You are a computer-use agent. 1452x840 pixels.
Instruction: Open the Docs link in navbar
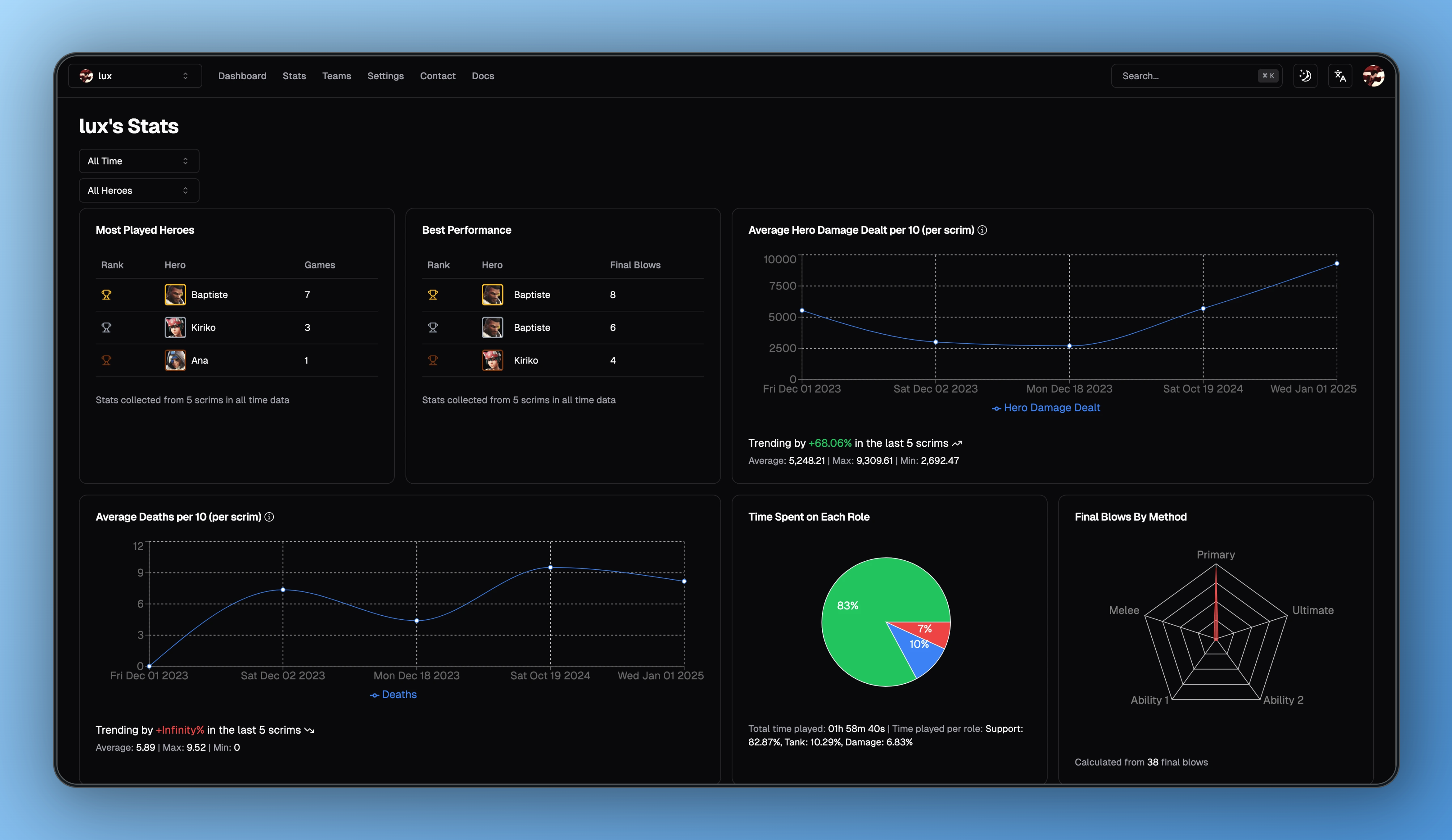tap(483, 76)
